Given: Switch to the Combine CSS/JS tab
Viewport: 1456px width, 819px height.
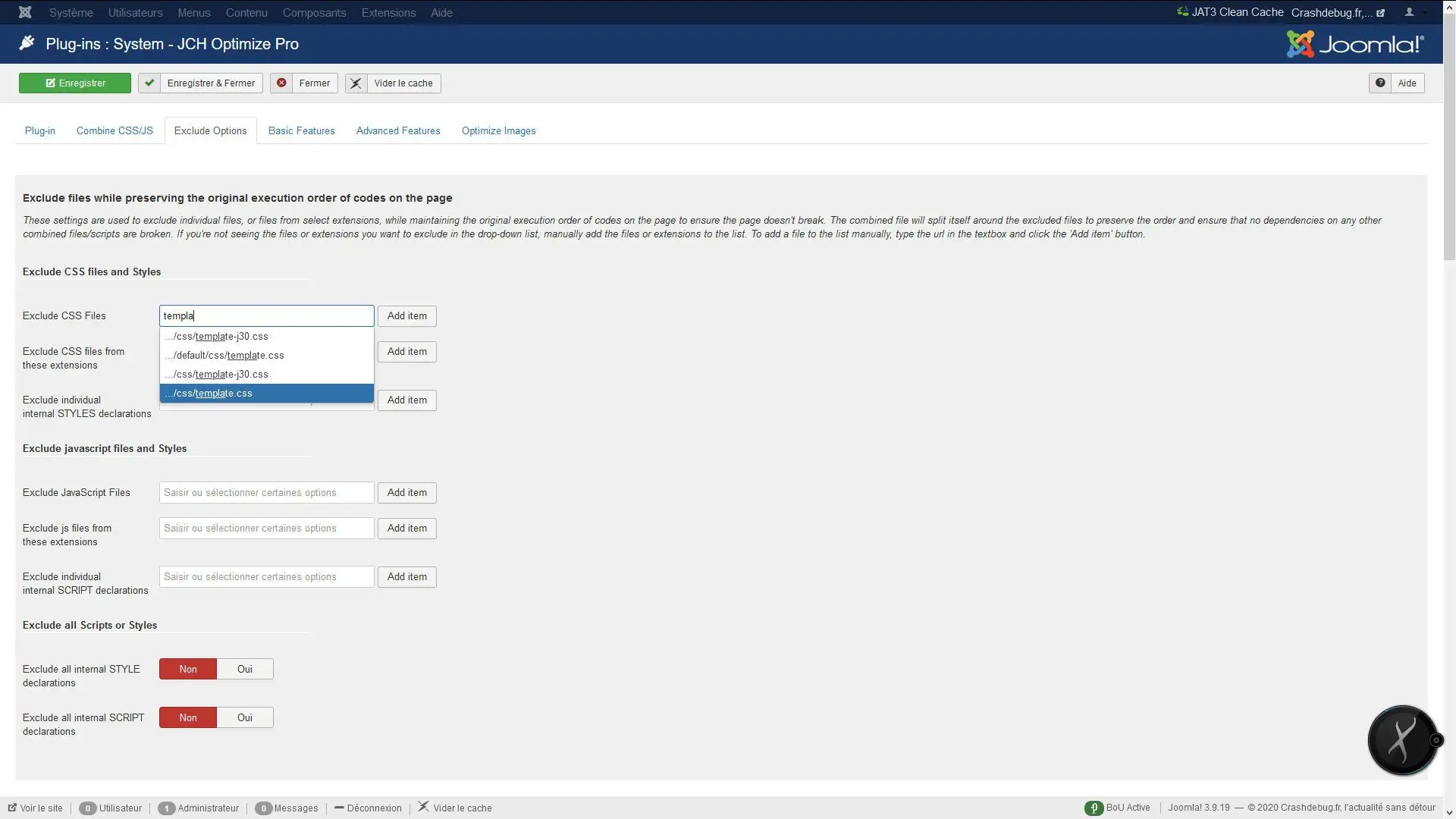Looking at the screenshot, I should 115,130.
